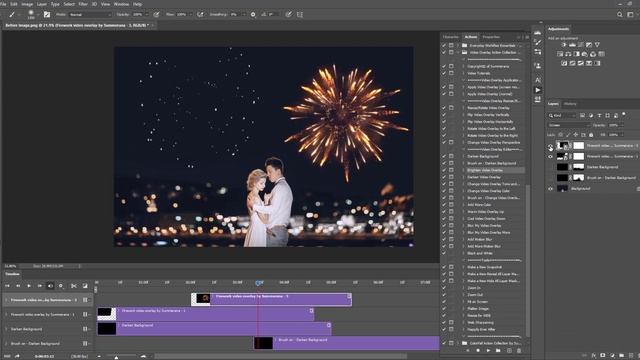640x360 pixels.
Task: Add layer style with fx icon
Action: (593, 356)
